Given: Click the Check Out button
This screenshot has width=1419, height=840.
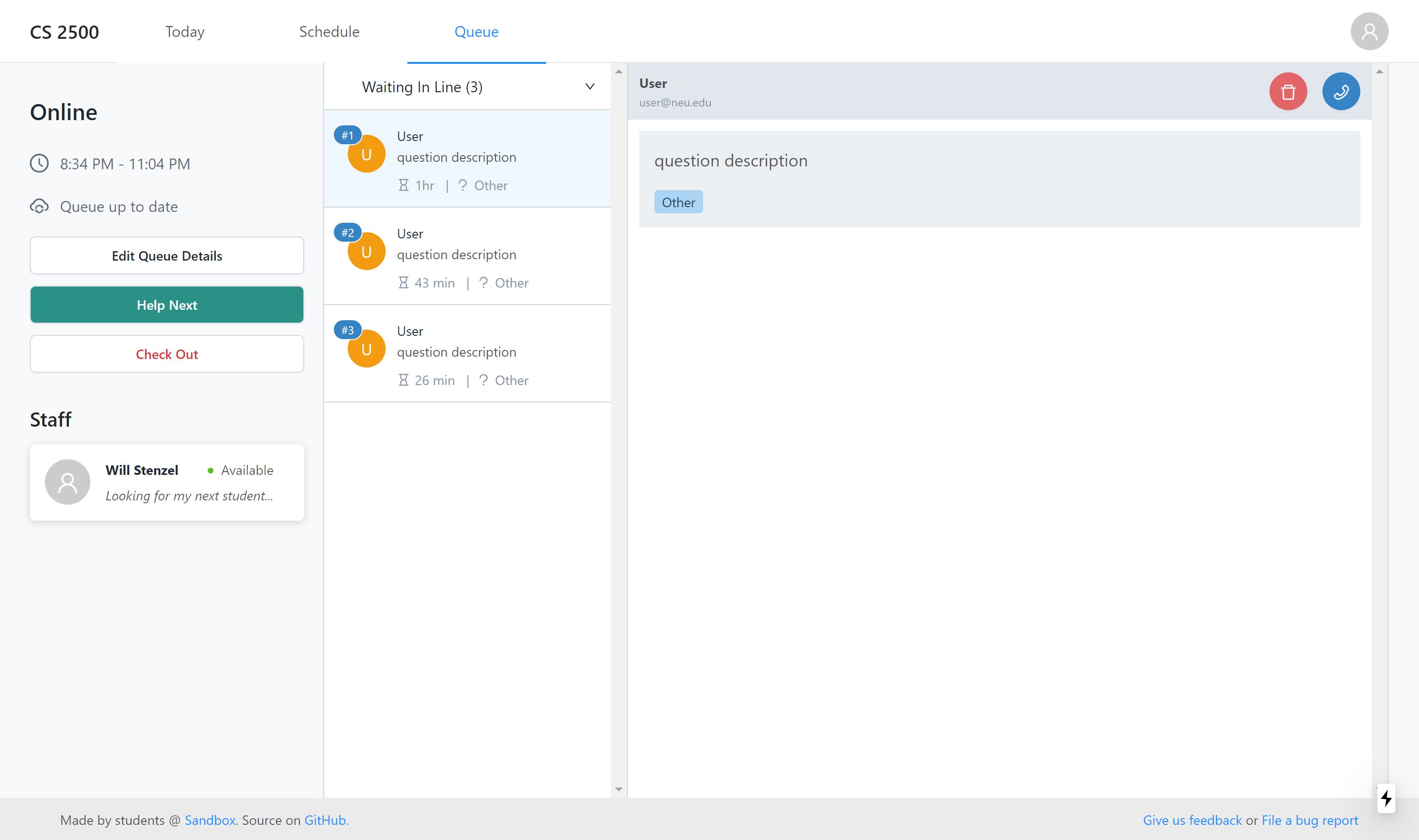Looking at the screenshot, I should [x=167, y=354].
